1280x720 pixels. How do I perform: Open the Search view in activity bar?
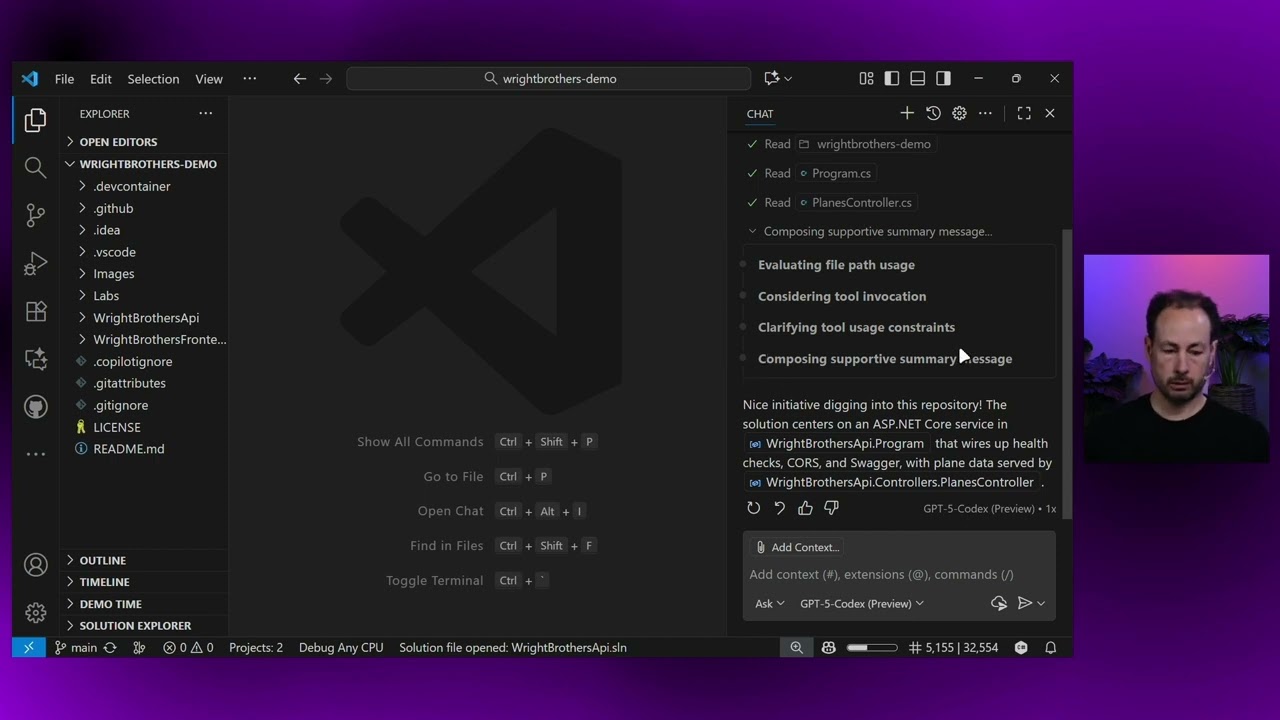(x=35, y=167)
